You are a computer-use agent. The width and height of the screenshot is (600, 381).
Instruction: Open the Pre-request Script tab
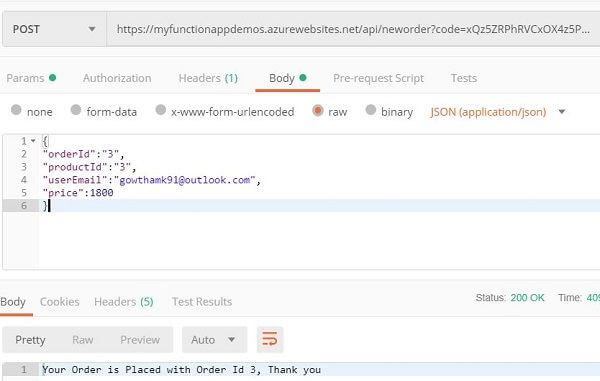pos(378,78)
